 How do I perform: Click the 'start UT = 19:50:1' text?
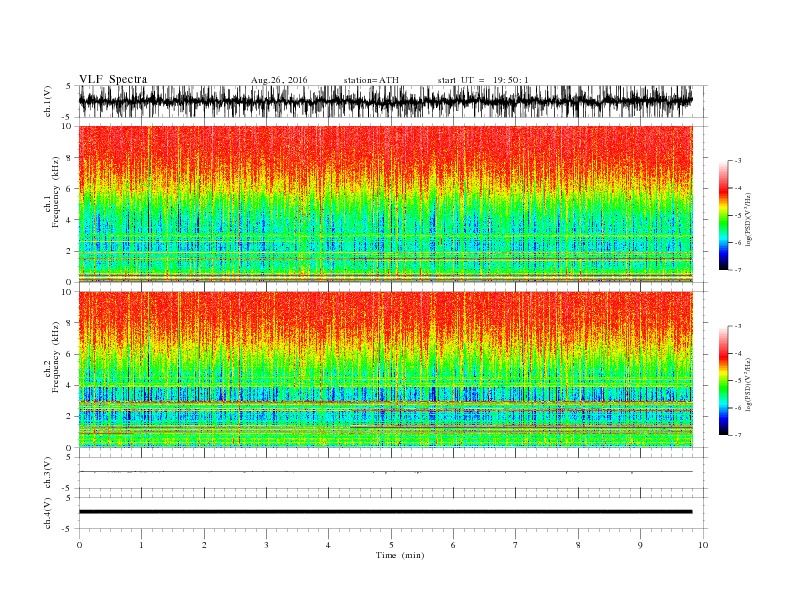[x=483, y=80]
